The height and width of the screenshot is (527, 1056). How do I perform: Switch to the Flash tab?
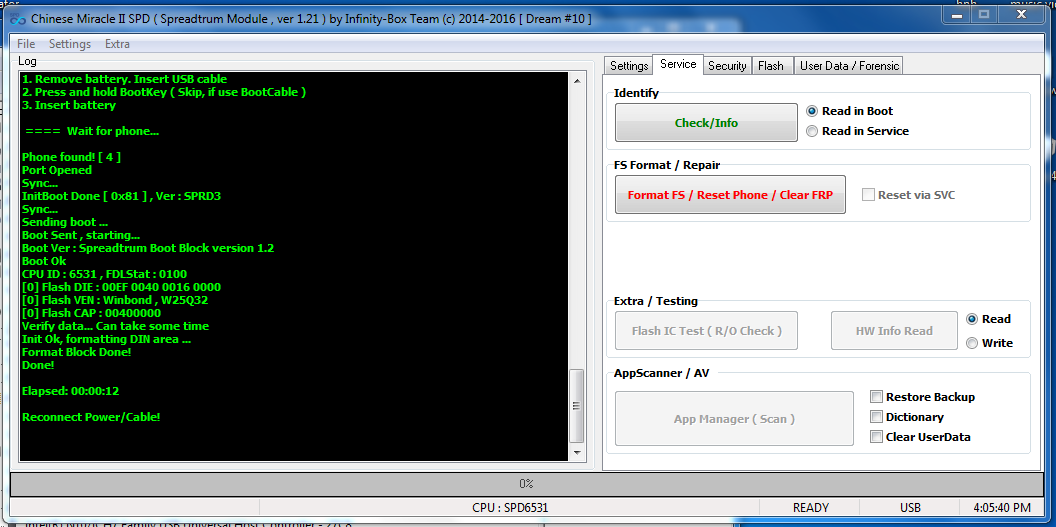click(770, 65)
